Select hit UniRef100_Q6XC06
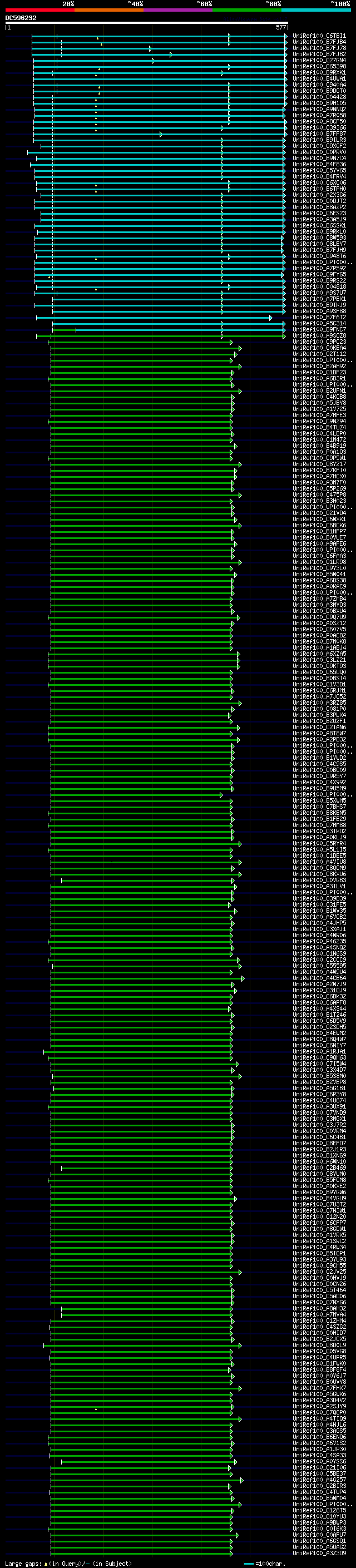Screen dimensions: 356x1568 [319, 182]
